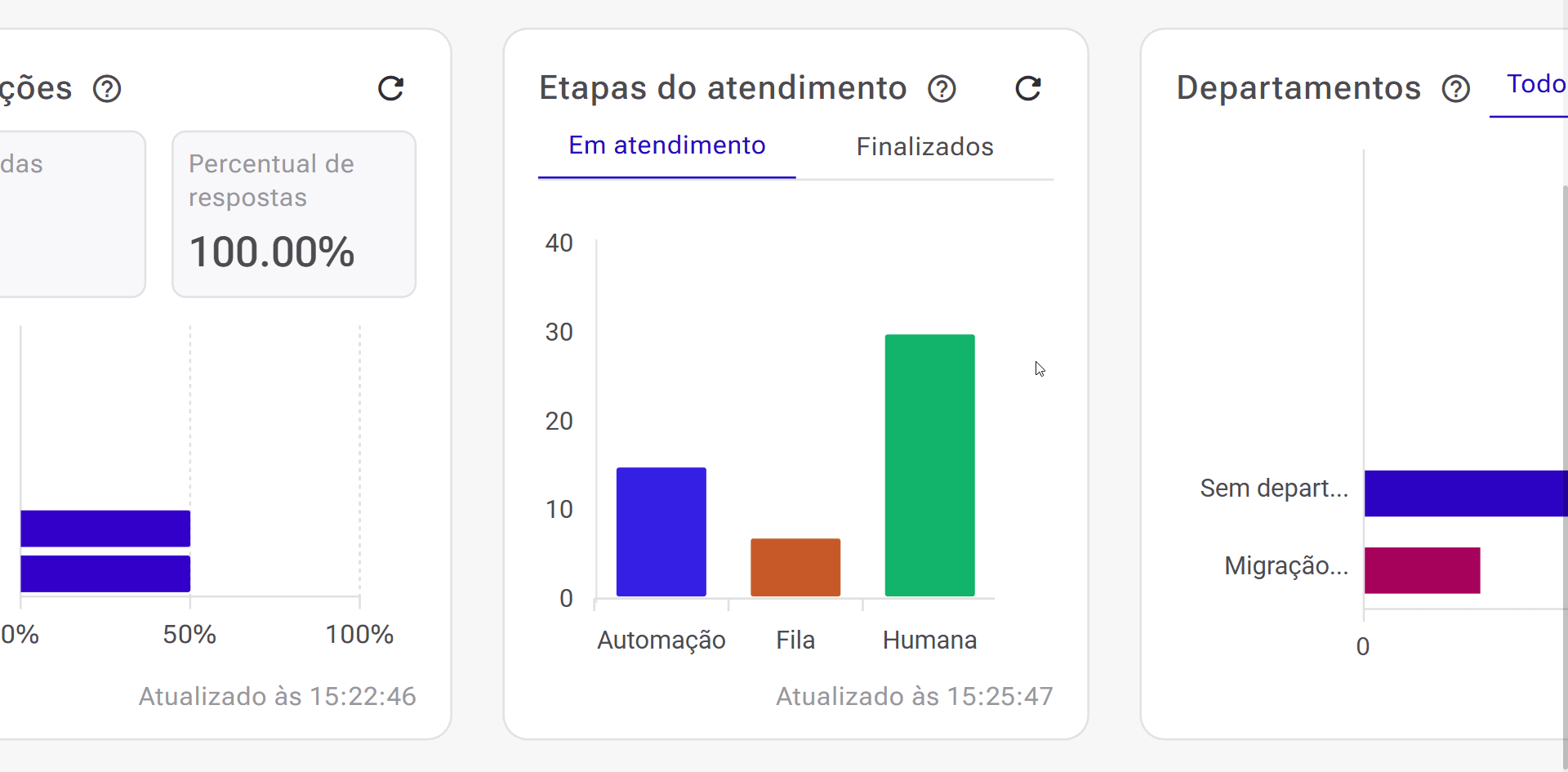The width and height of the screenshot is (1568, 772).
Task: Refresh the Etapas do atendimento chart
Action: pos(1028,88)
